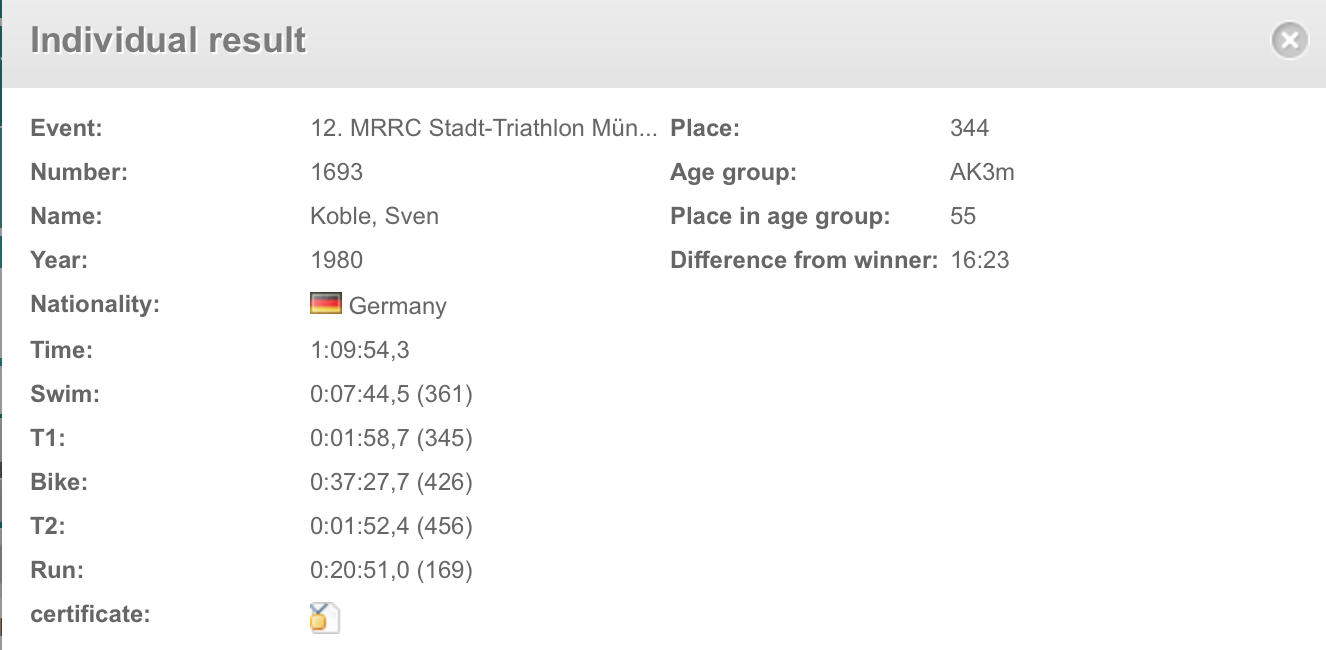Screen dimensions: 1326x650
Task: Click the overall place value 344
Action: click(970, 128)
